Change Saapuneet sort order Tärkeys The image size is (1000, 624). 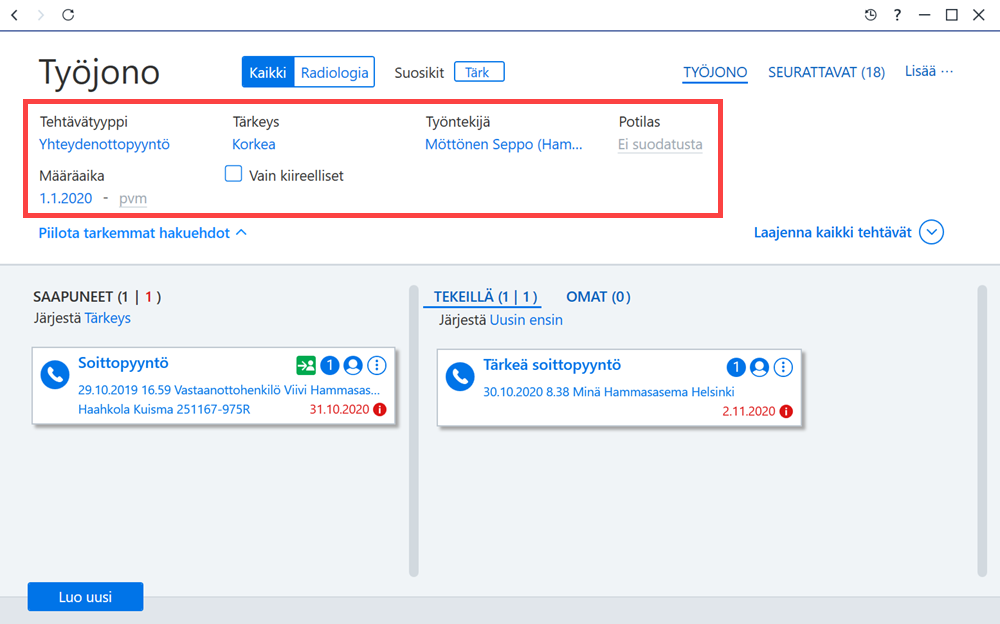point(107,318)
